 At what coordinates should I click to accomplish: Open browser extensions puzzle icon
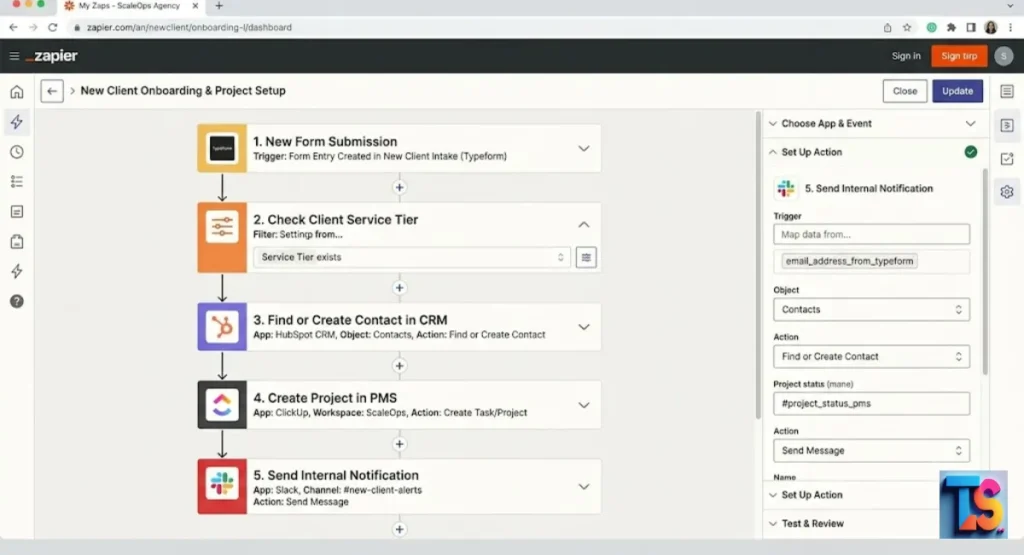[x=951, y=27]
